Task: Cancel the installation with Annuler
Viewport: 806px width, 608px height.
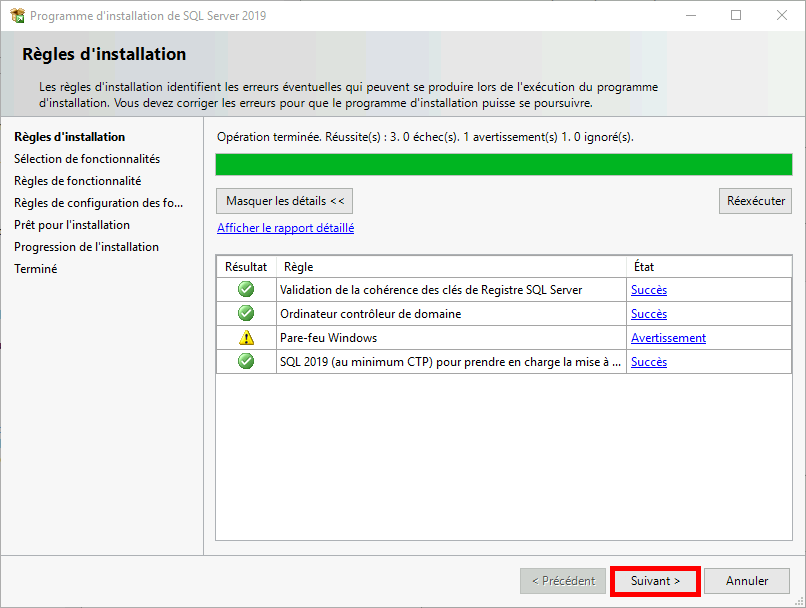Action: (x=746, y=581)
